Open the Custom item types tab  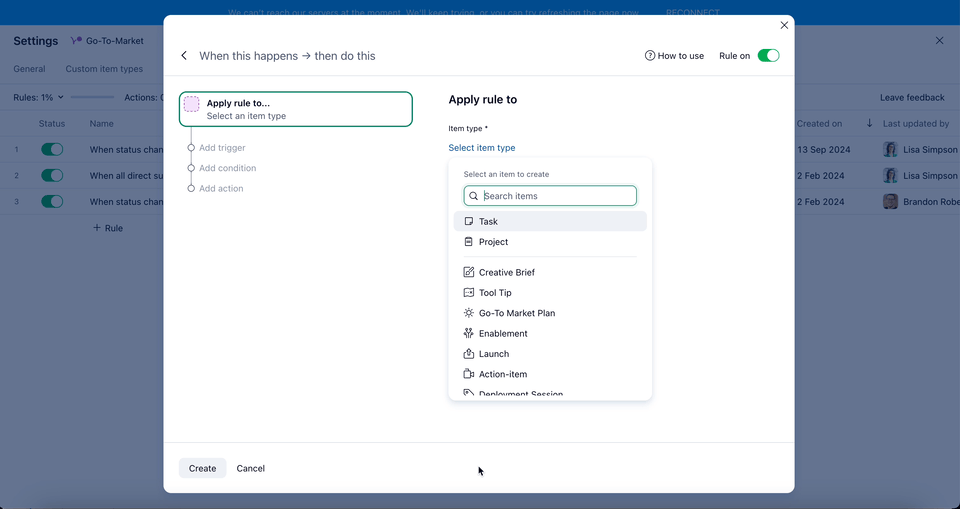(x=104, y=69)
